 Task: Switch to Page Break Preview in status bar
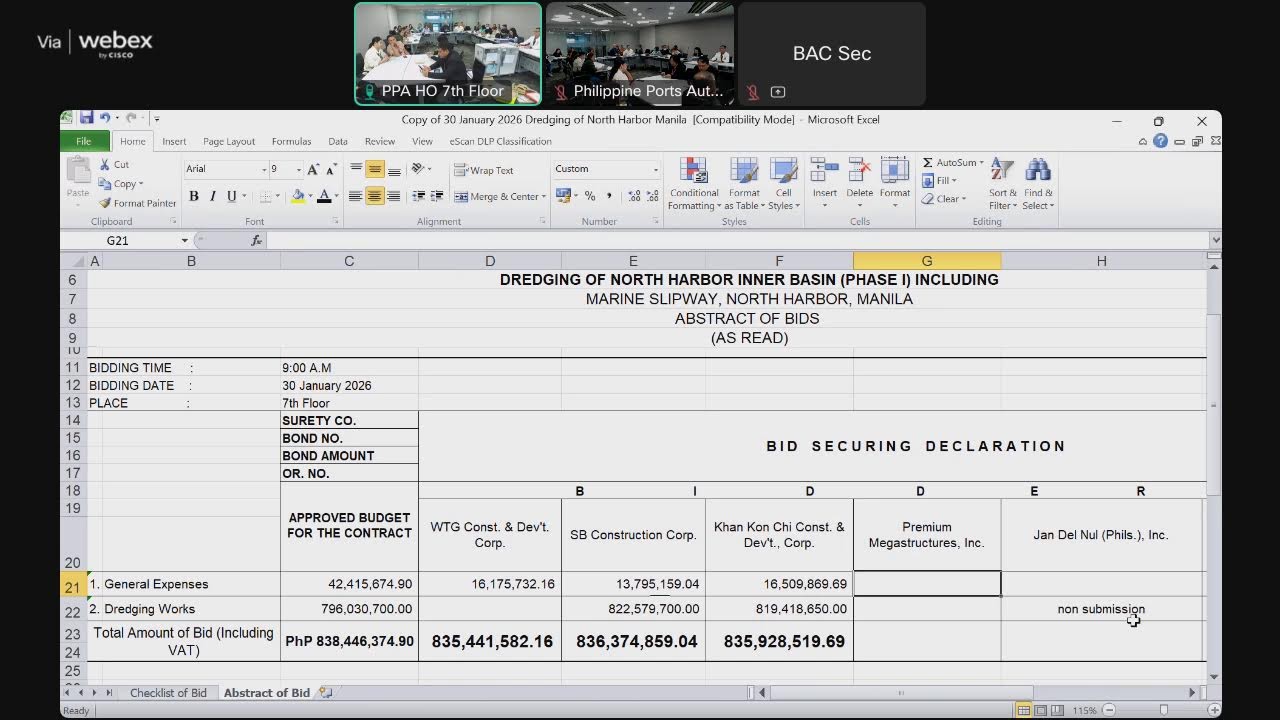click(x=1058, y=710)
